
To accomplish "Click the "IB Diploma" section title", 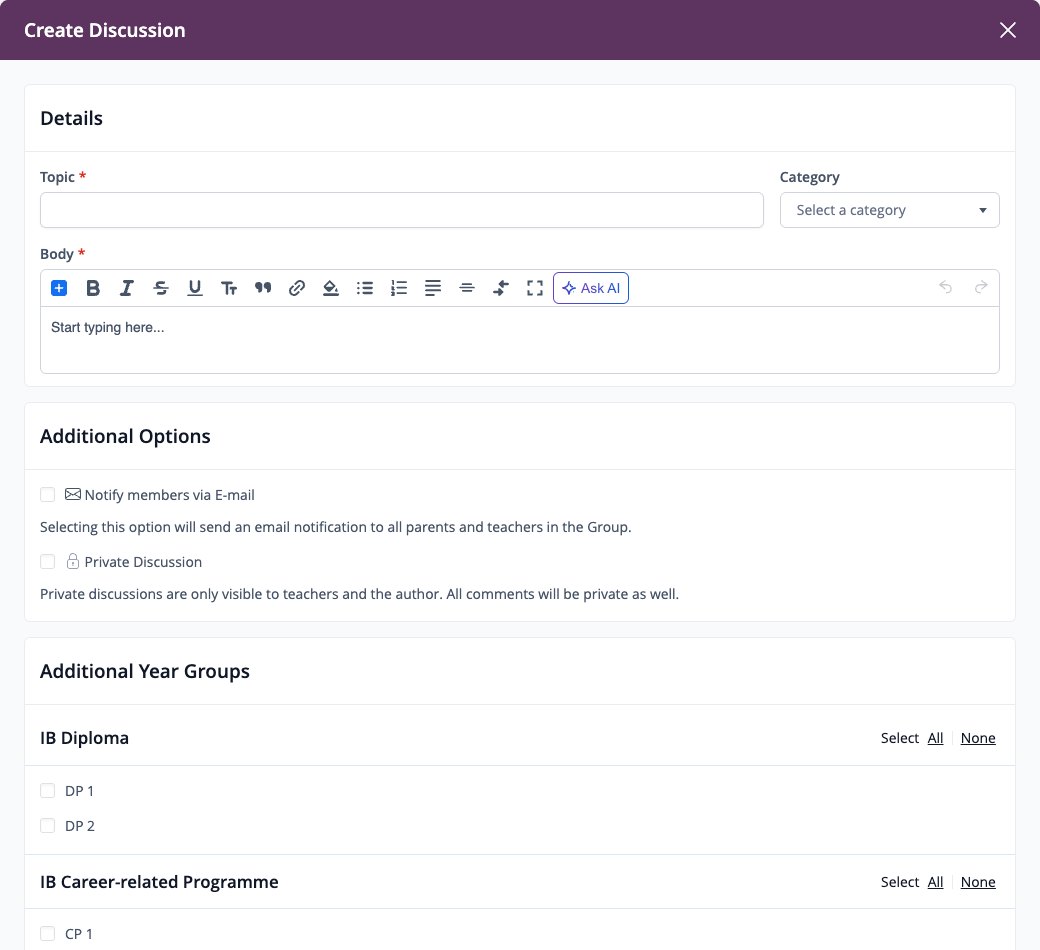I will click(84, 738).
